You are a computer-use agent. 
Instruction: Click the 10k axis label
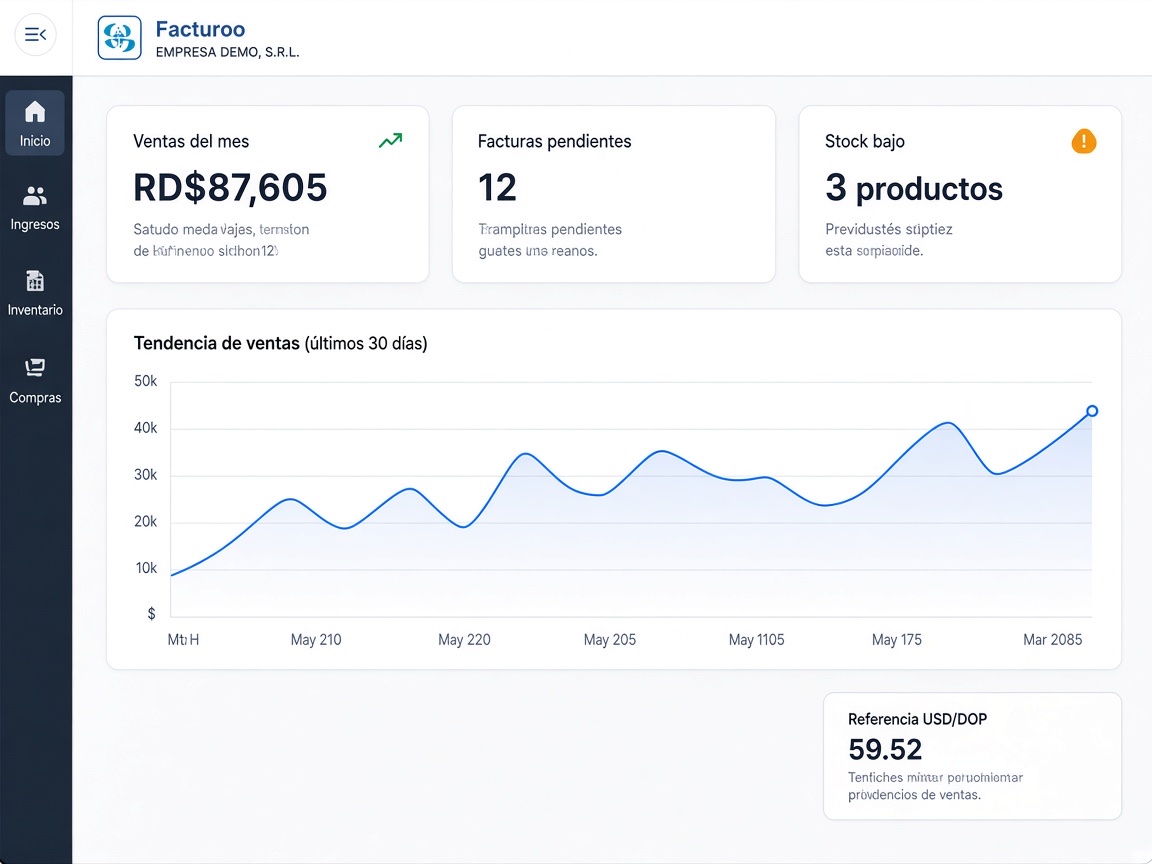pos(146,568)
